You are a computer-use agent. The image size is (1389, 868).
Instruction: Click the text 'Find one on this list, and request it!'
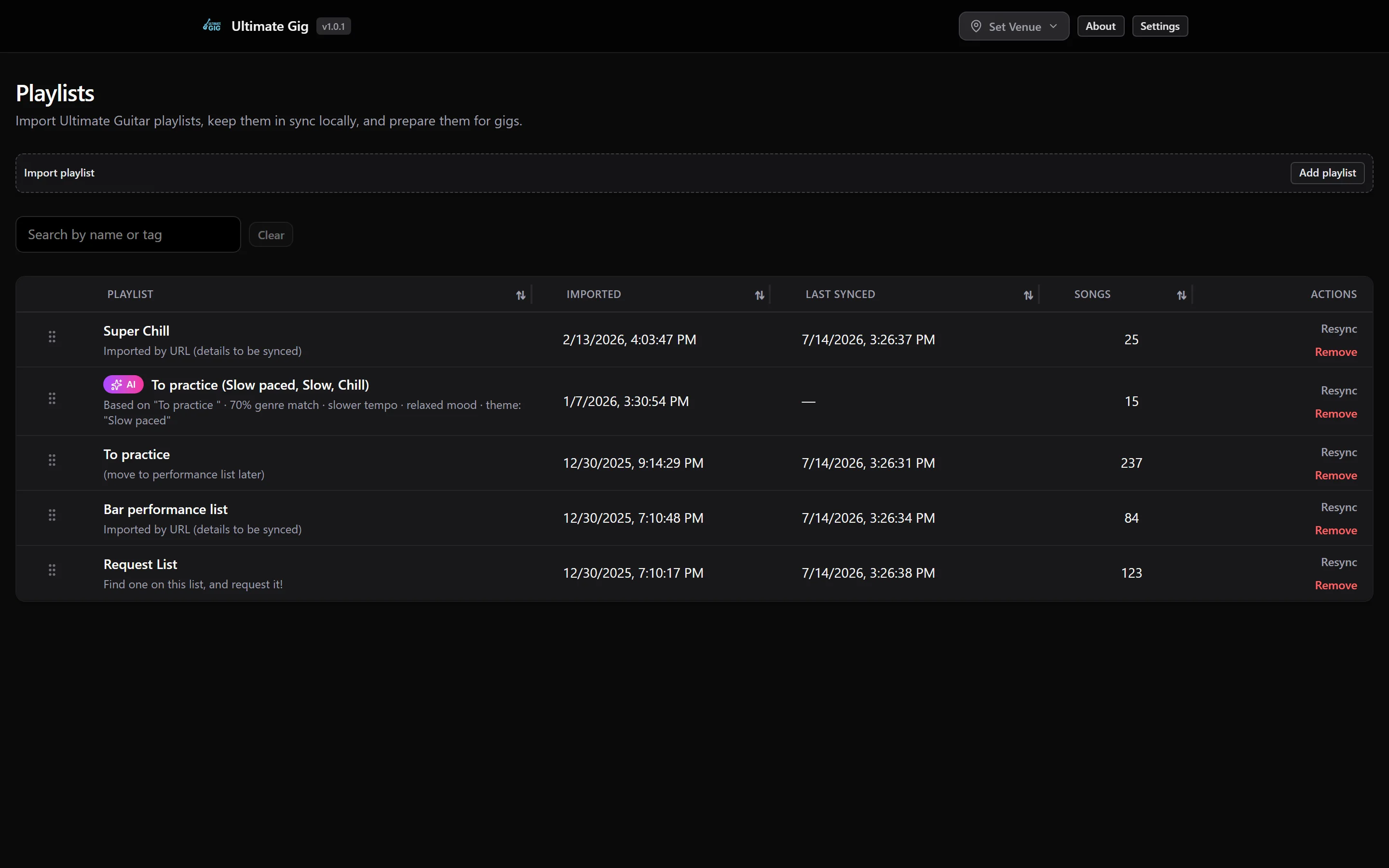click(193, 584)
